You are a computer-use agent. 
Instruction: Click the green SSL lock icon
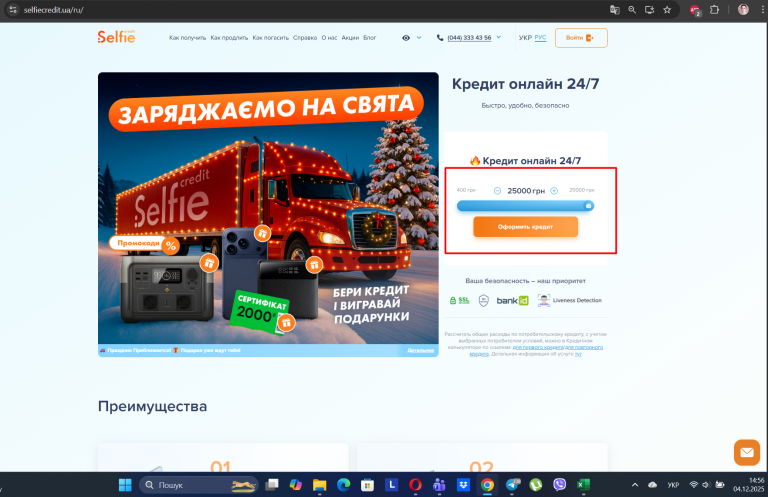453,301
